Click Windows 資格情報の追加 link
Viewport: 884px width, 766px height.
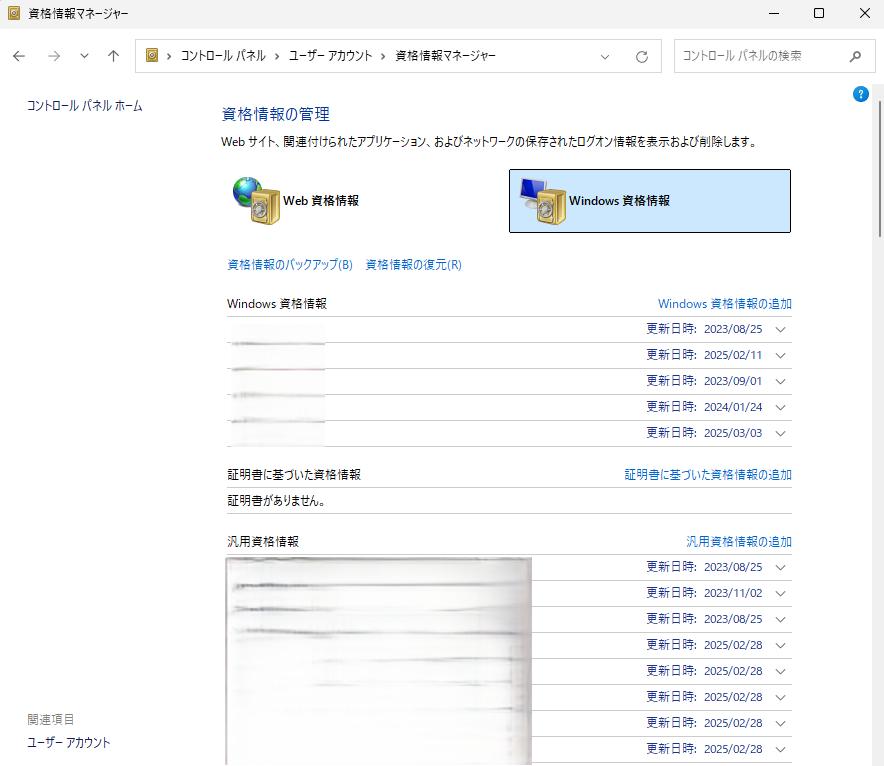click(x=724, y=304)
